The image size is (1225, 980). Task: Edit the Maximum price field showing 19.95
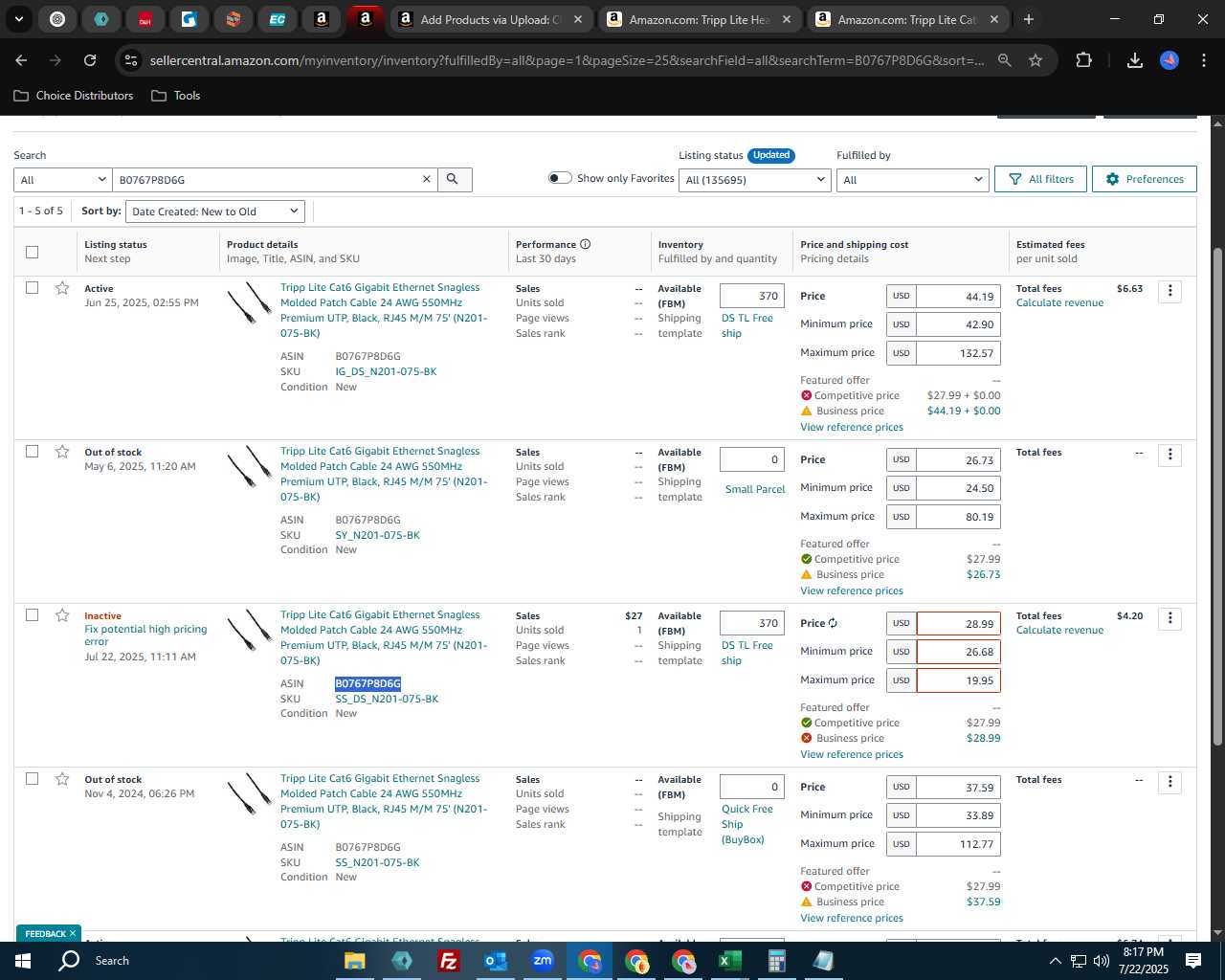(958, 680)
